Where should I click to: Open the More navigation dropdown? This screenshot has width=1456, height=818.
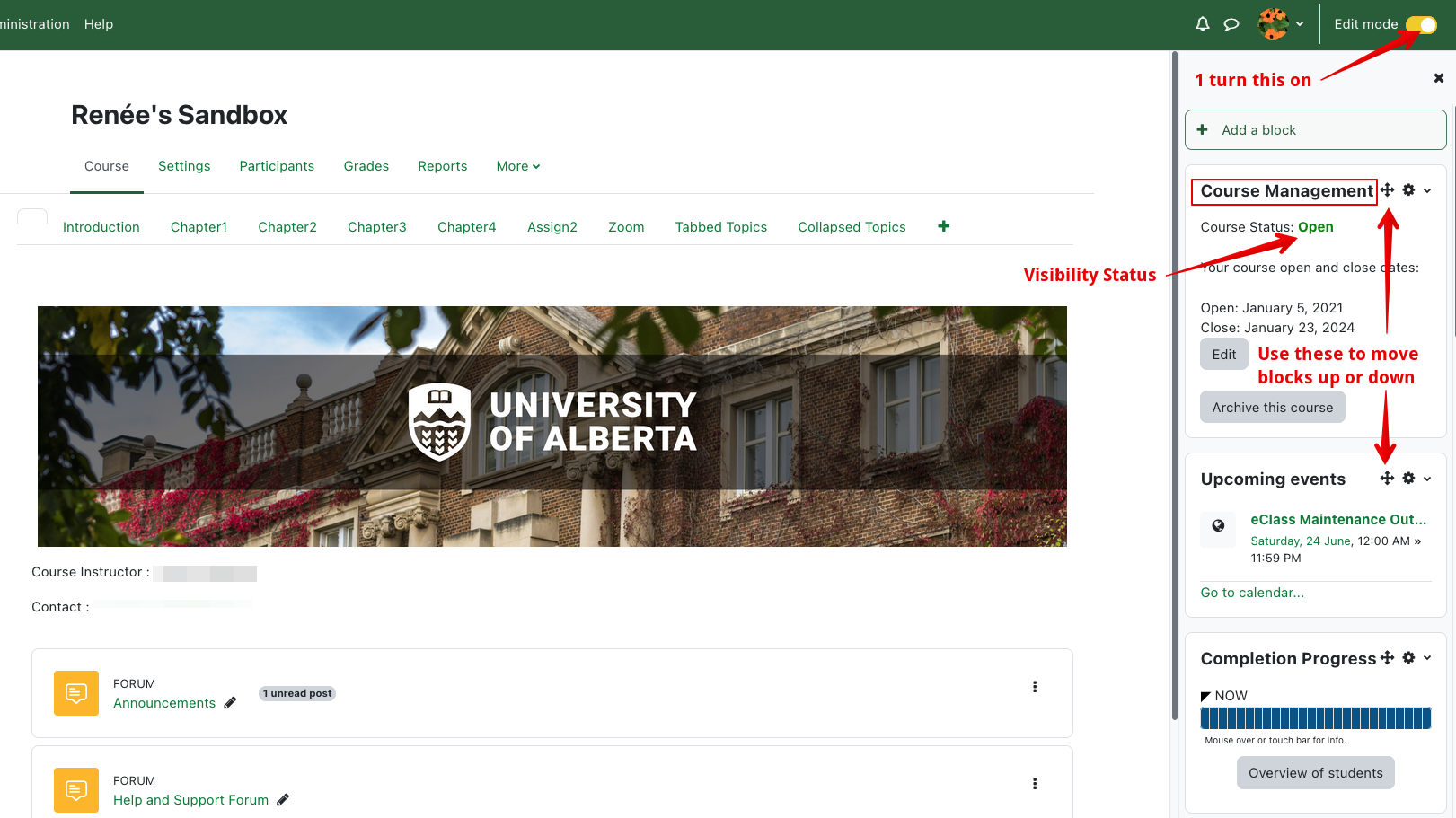[x=517, y=166]
